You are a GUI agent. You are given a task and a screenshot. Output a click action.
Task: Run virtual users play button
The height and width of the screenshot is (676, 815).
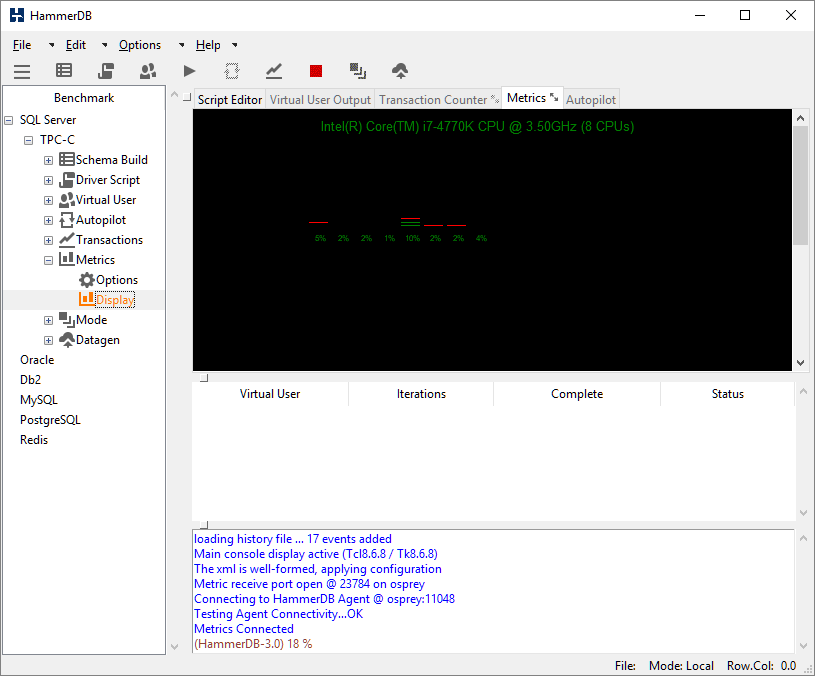tap(190, 71)
